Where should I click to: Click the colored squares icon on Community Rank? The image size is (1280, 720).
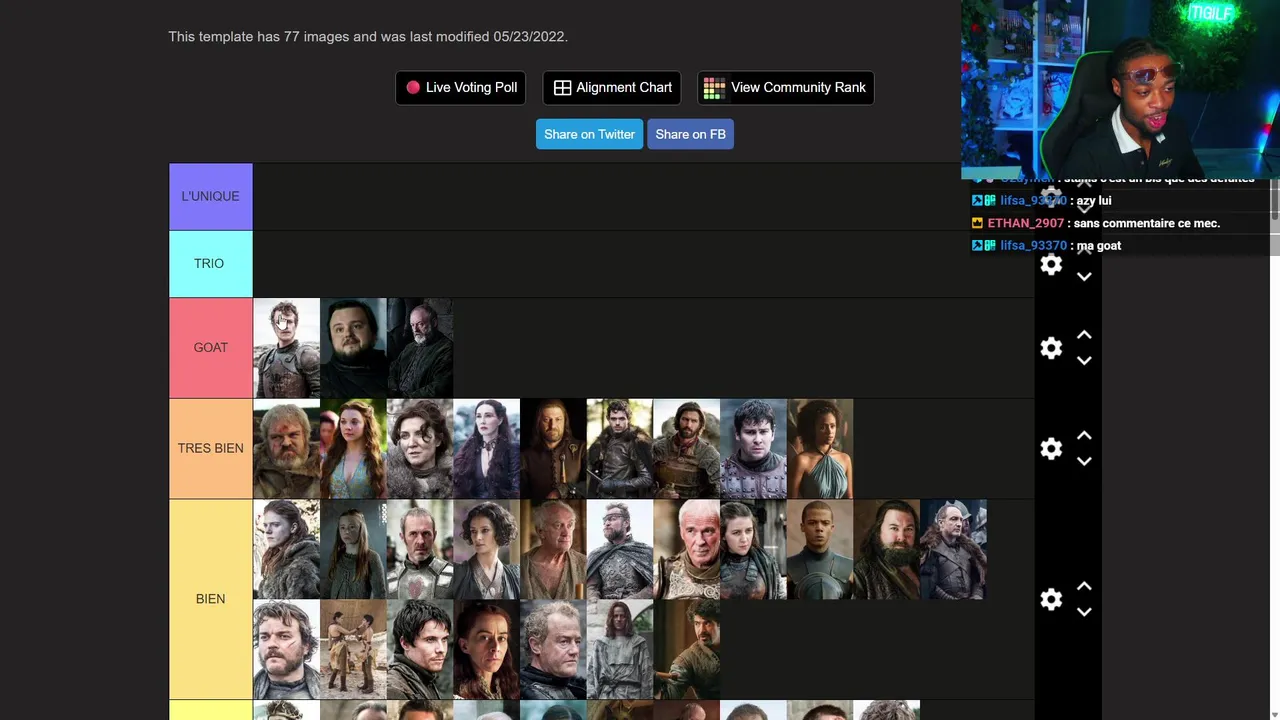(714, 88)
